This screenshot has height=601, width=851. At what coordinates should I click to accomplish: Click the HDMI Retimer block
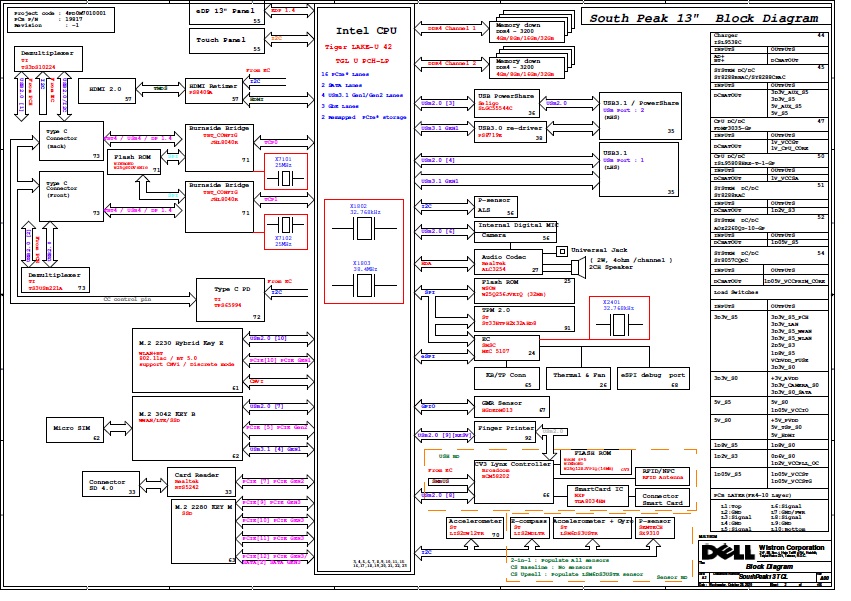214,92
